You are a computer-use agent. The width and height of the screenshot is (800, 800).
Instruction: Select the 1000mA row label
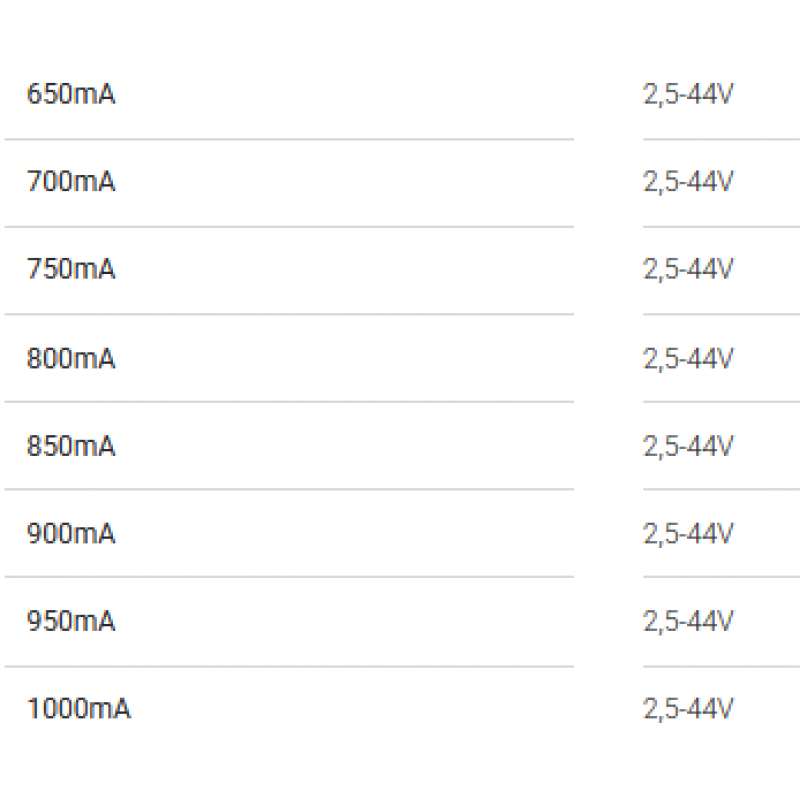point(78,710)
